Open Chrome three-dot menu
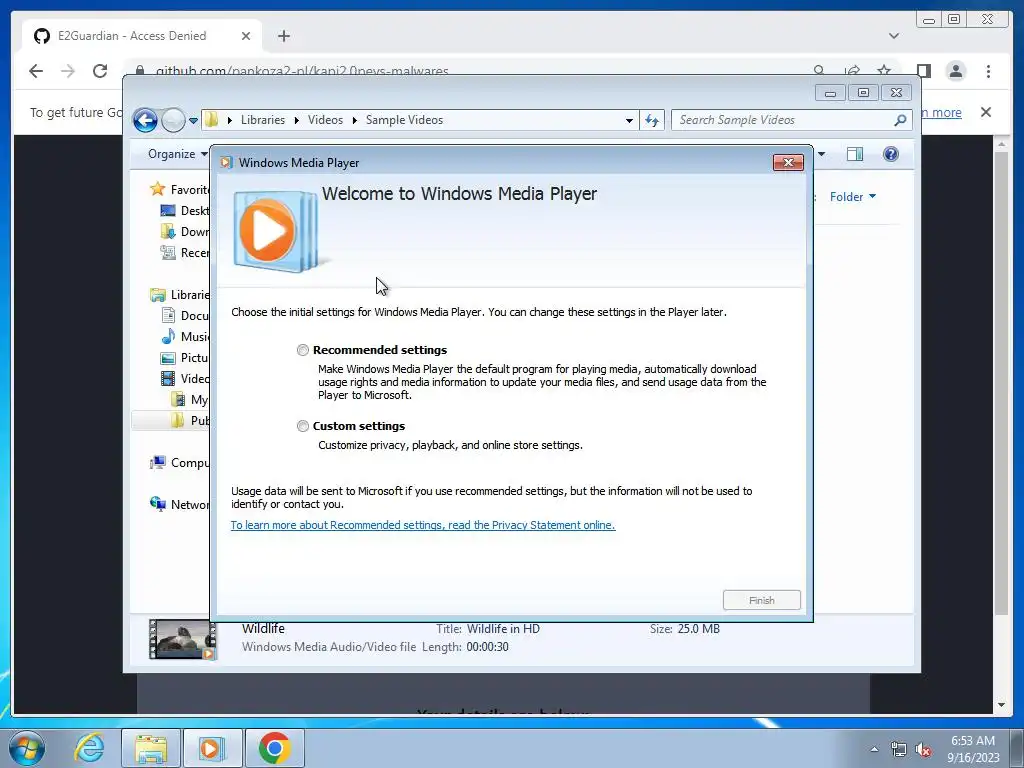 [988, 71]
